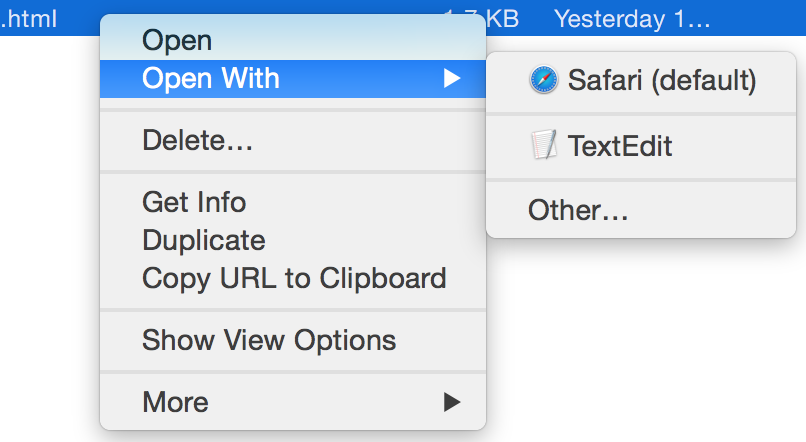Click the Safari compass icon
The image size is (806, 442).
pyautogui.click(x=544, y=80)
